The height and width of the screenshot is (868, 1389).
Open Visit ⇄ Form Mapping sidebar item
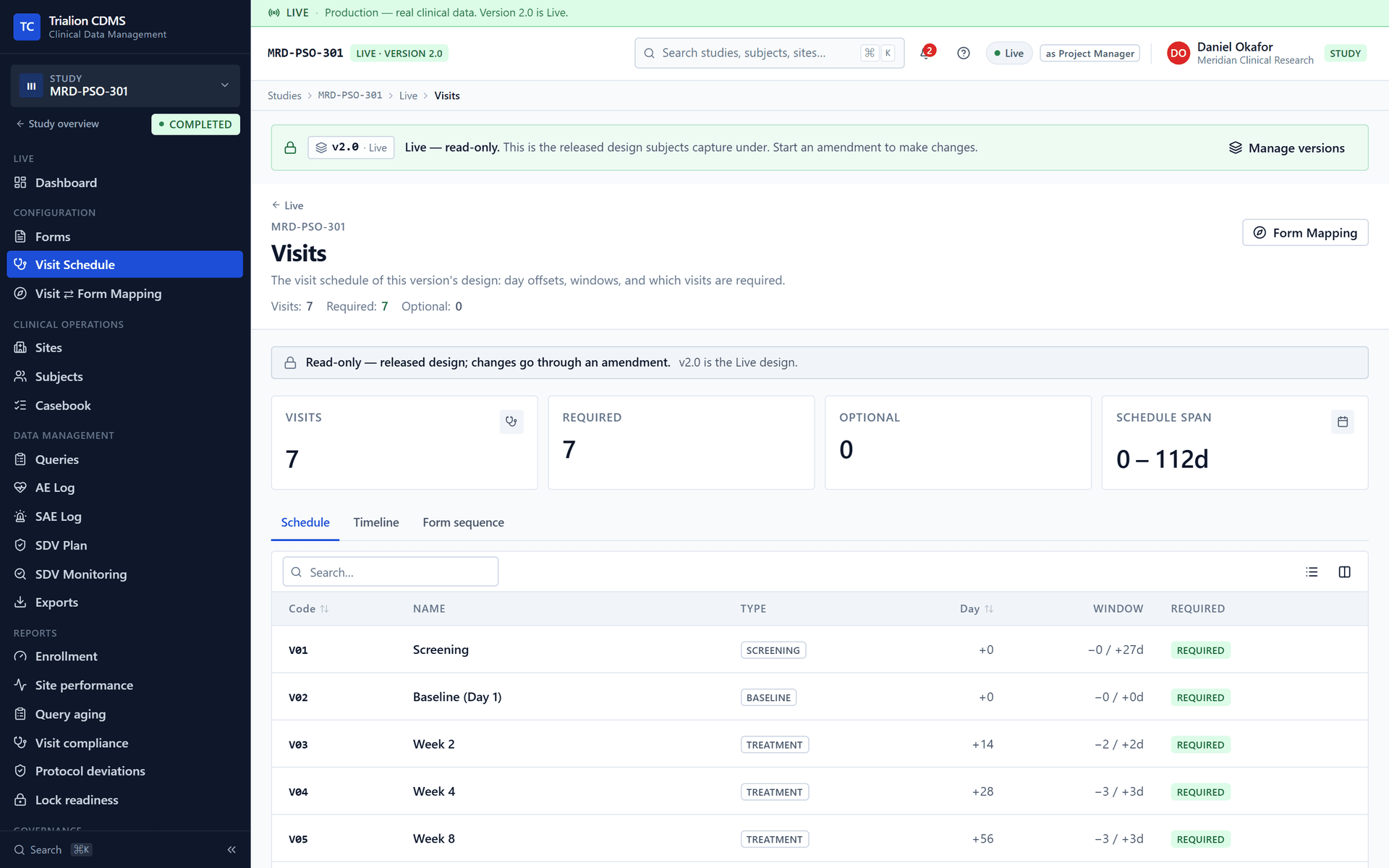pyautogui.click(x=124, y=294)
